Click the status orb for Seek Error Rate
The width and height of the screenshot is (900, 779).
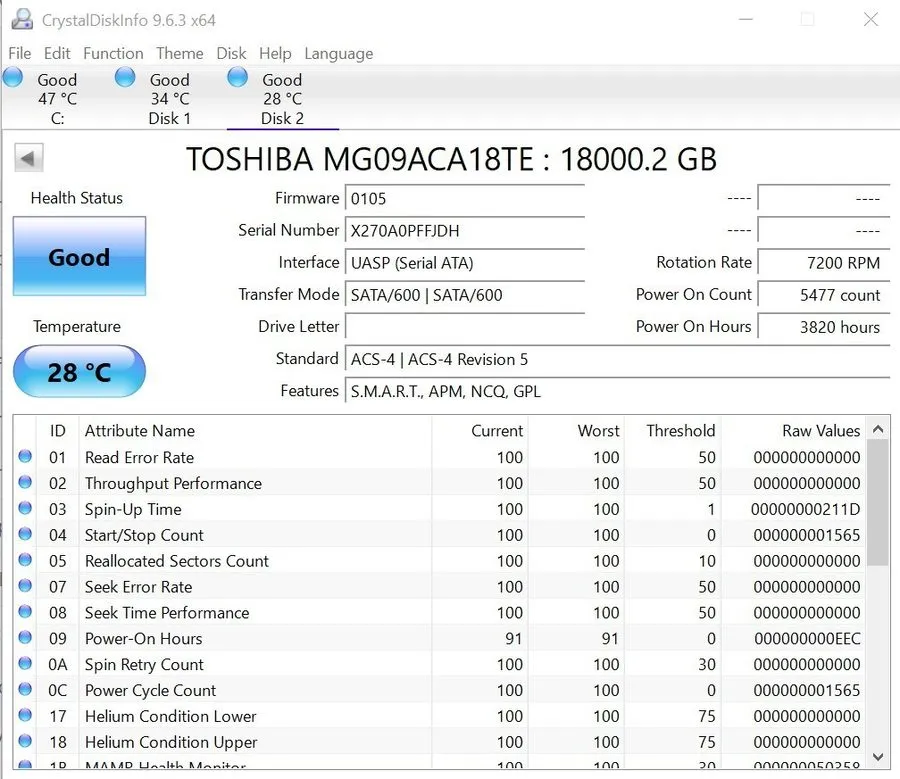(25, 586)
